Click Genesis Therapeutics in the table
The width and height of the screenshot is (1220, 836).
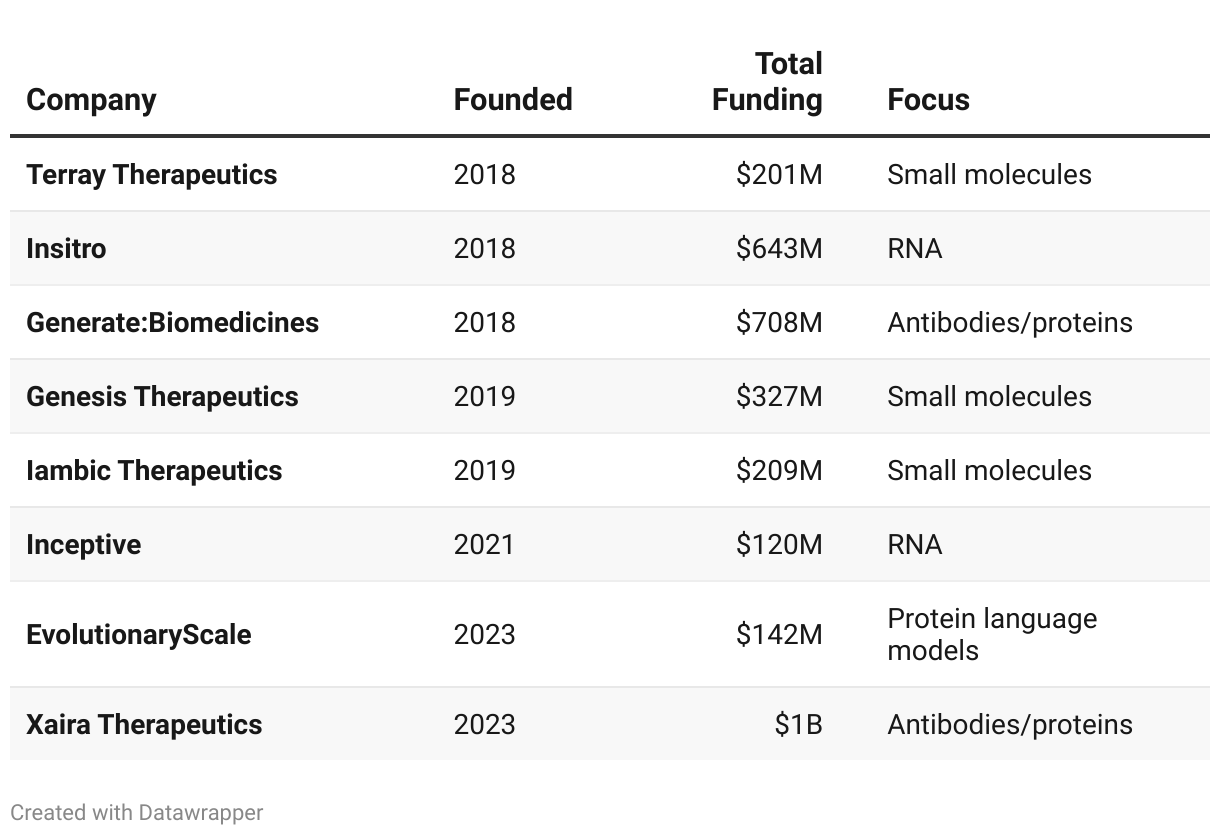162,397
